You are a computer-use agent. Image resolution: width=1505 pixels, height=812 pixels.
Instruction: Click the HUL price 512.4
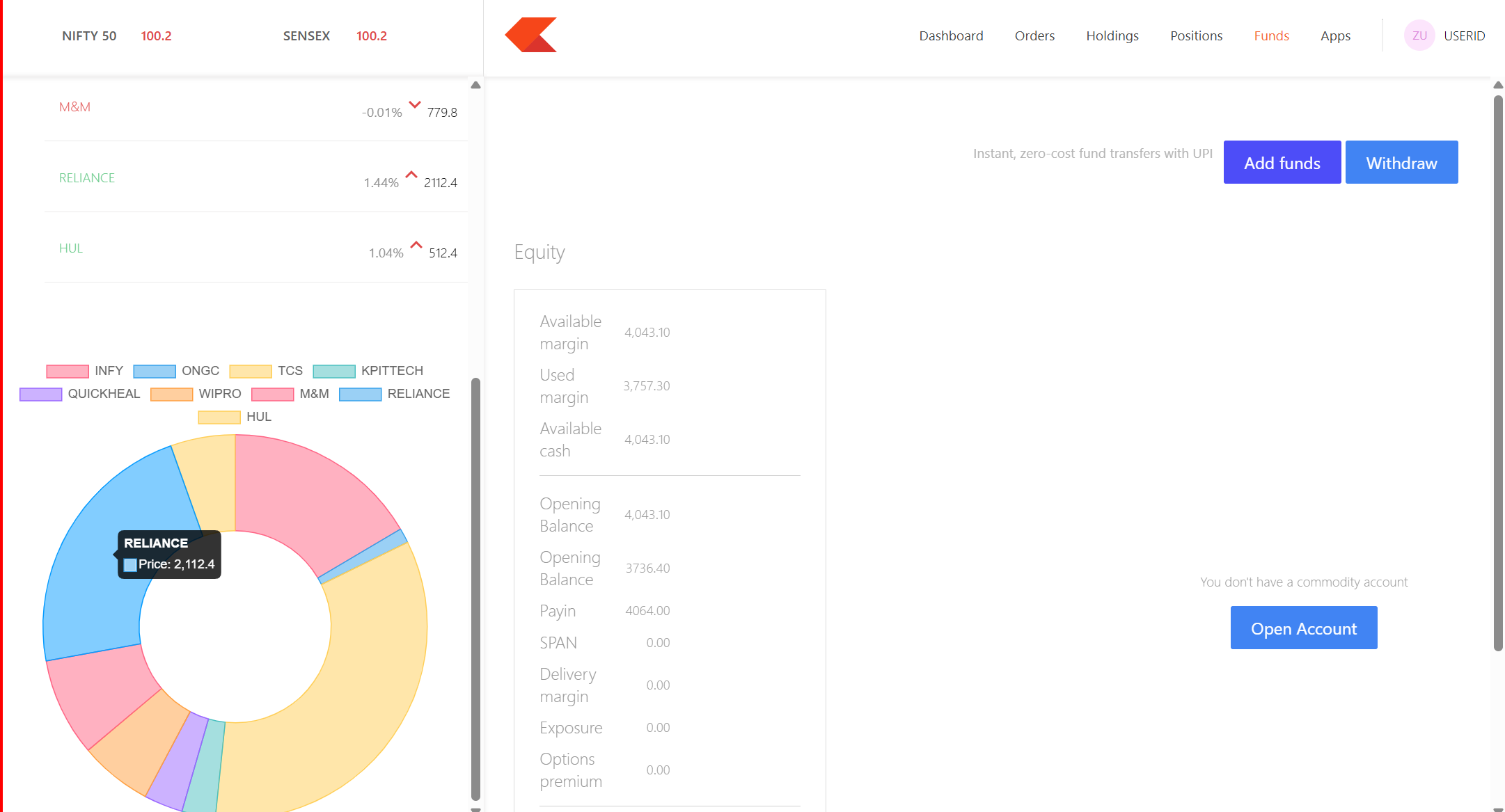[443, 253]
